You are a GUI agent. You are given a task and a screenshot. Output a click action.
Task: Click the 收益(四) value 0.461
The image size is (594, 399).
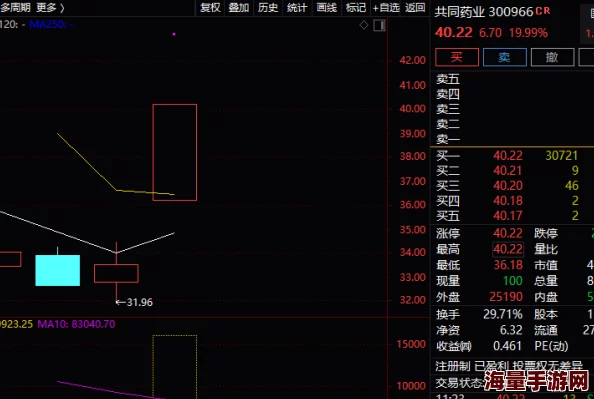[x=507, y=346]
